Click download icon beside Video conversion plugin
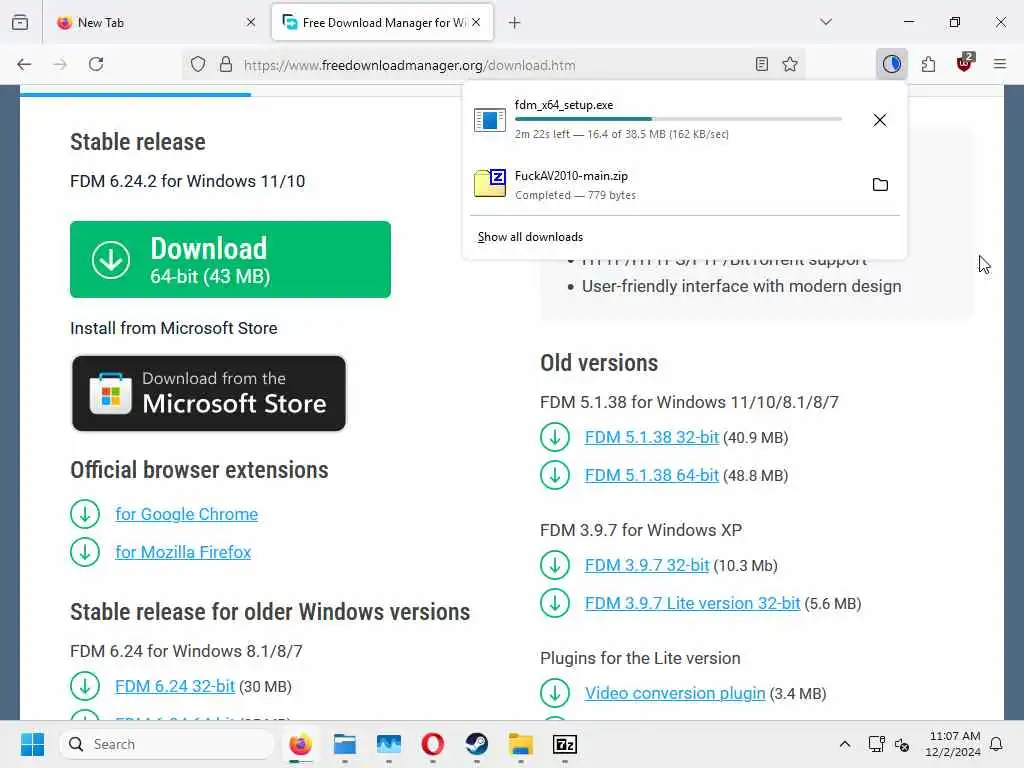 [555, 694]
